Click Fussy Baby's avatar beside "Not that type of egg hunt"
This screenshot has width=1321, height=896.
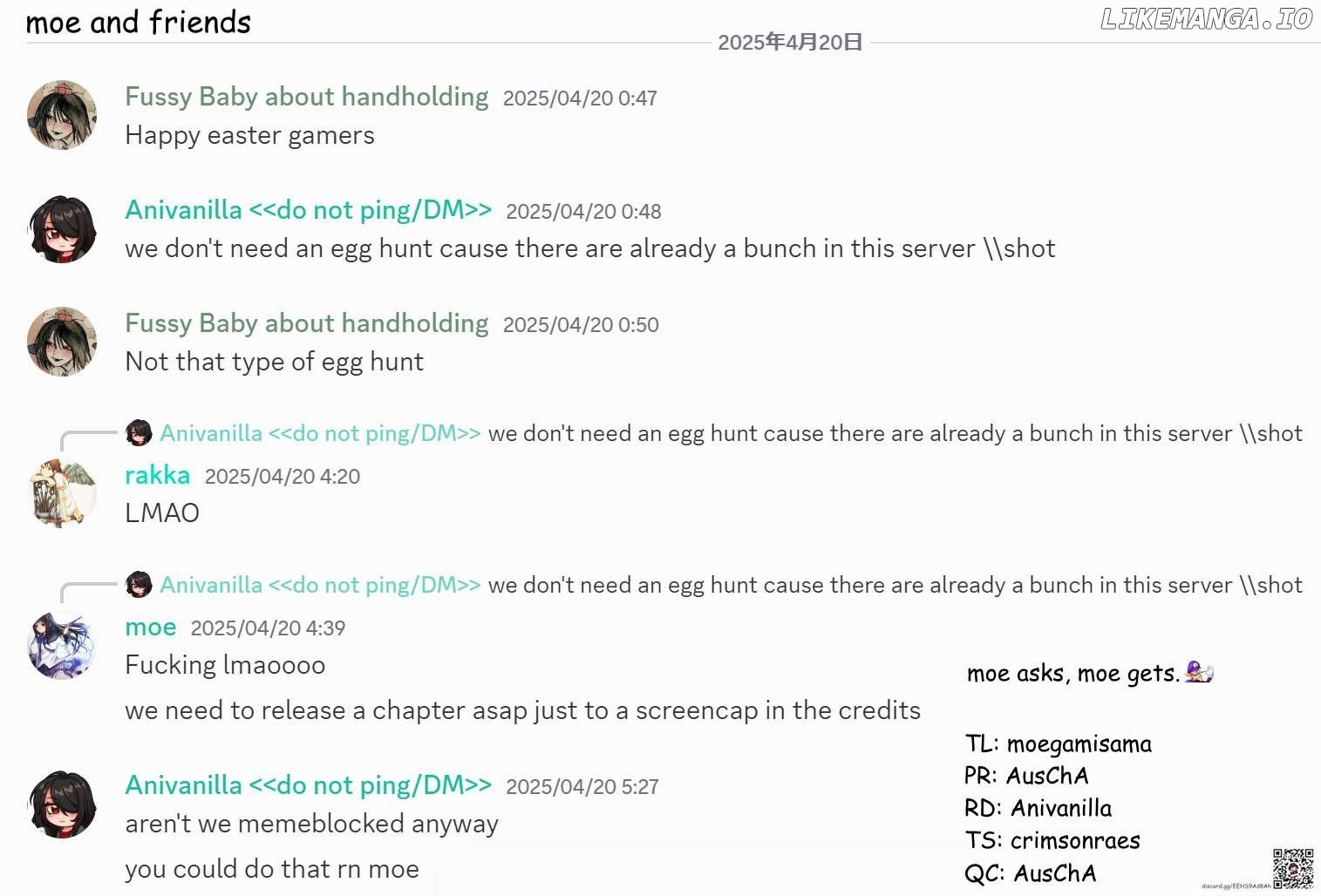62,342
